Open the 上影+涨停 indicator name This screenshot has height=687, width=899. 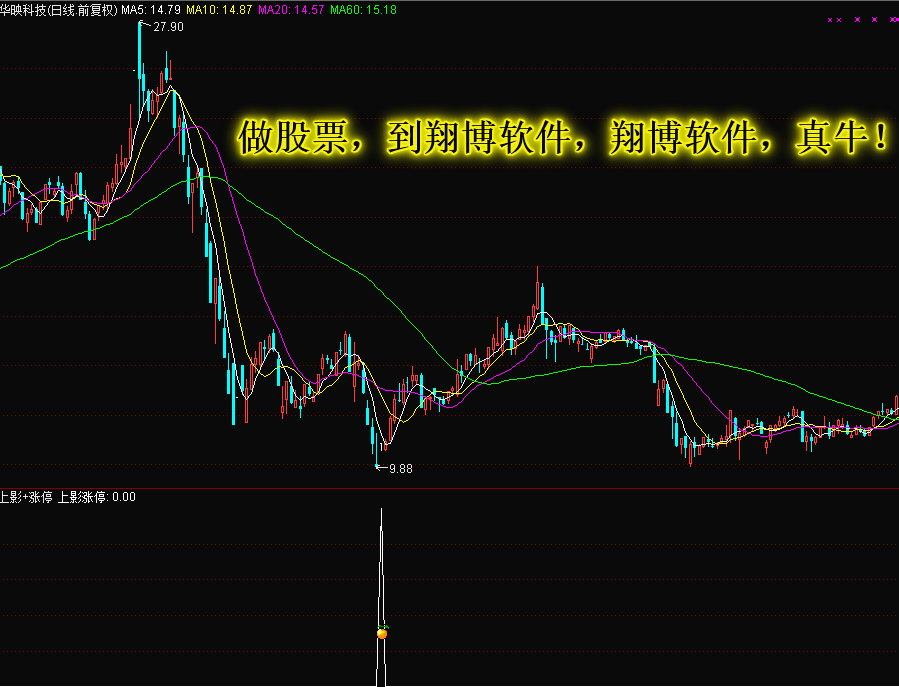click(26, 497)
